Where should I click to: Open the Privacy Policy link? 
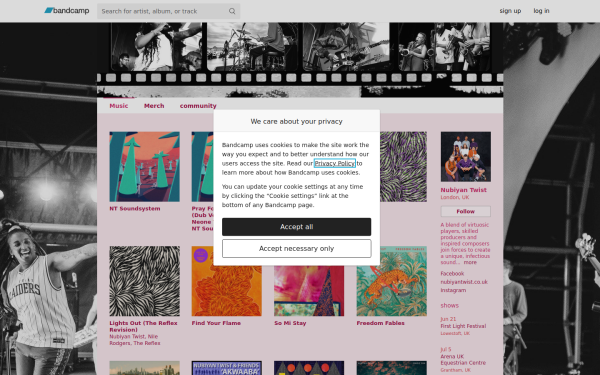point(334,163)
